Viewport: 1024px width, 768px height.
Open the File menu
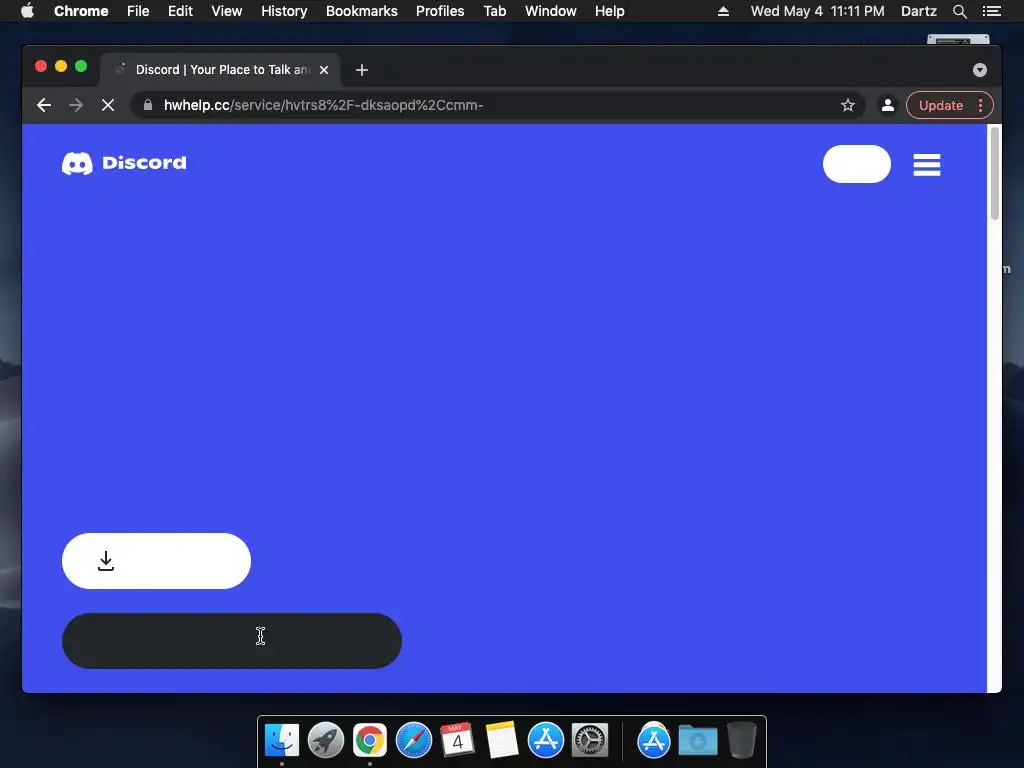(138, 11)
